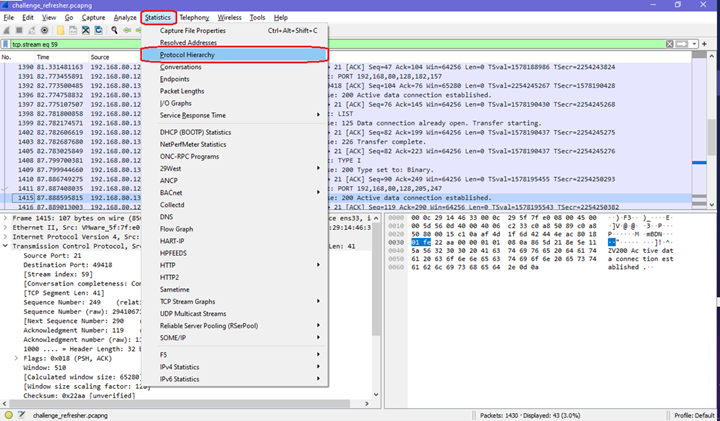Clear the display filter with X icon
The image size is (720, 421).
[x=669, y=44]
